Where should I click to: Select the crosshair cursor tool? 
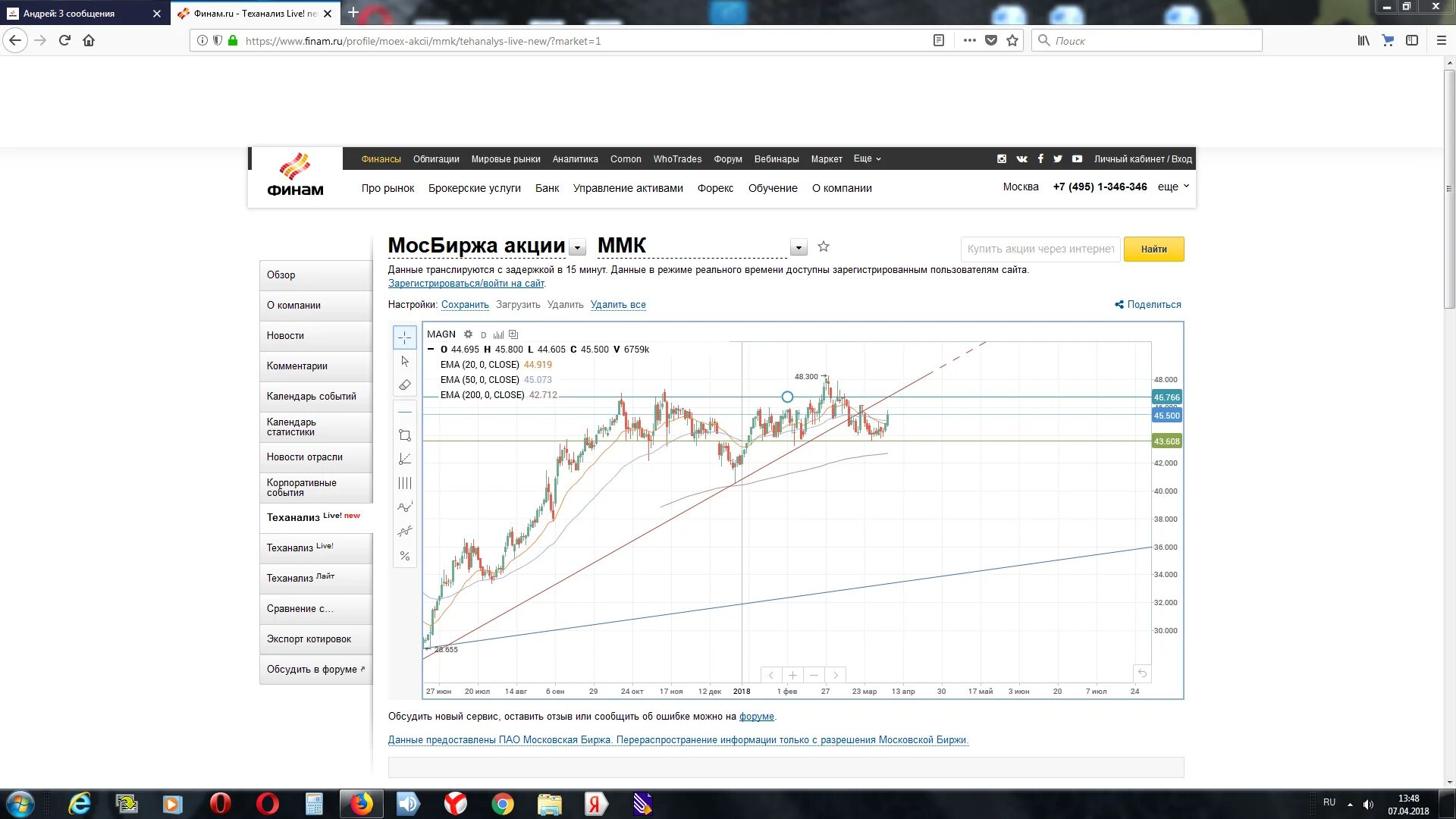(x=405, y=337)
